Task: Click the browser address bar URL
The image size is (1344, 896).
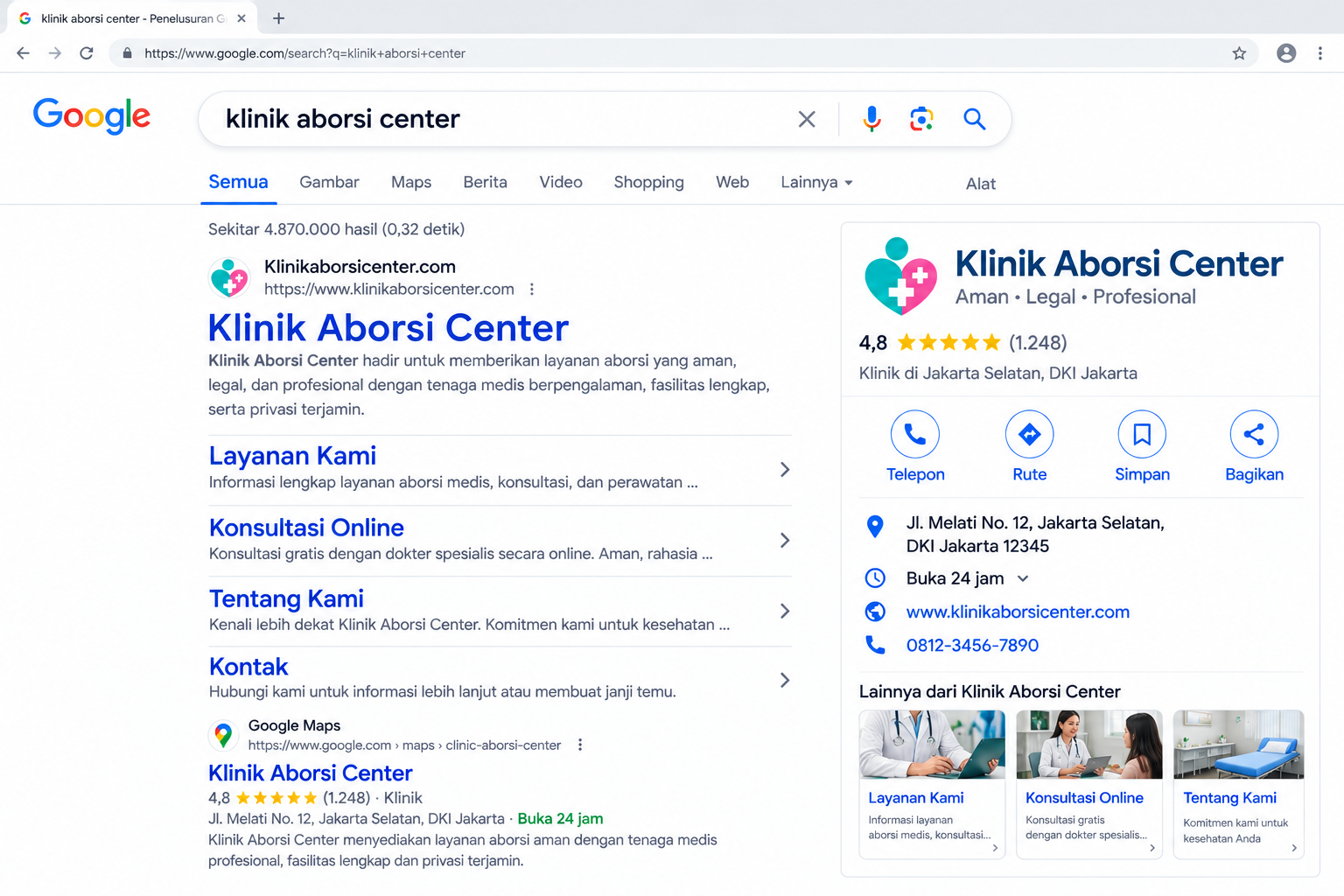Action: [304, 53]
